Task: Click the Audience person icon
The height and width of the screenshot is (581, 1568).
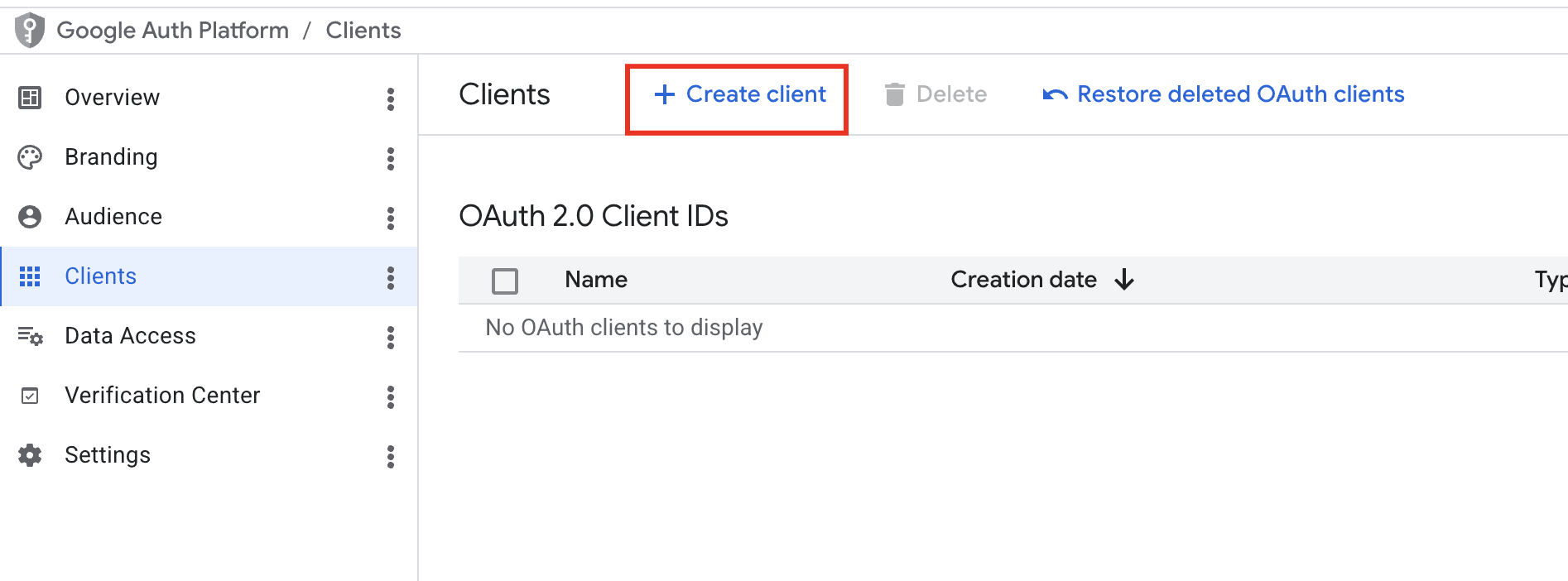Action: (30, 217)
